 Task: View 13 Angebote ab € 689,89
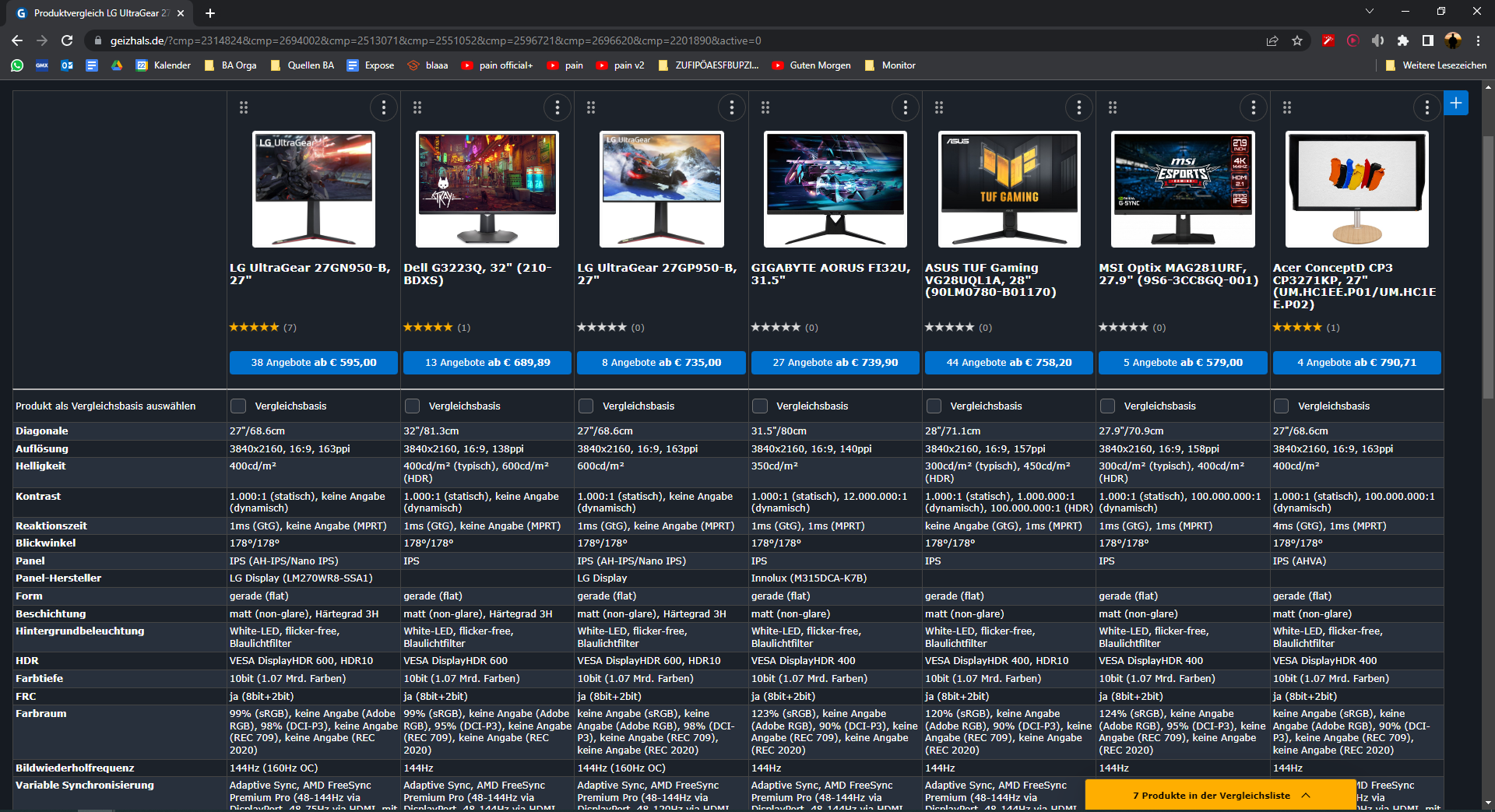point(487,363)
